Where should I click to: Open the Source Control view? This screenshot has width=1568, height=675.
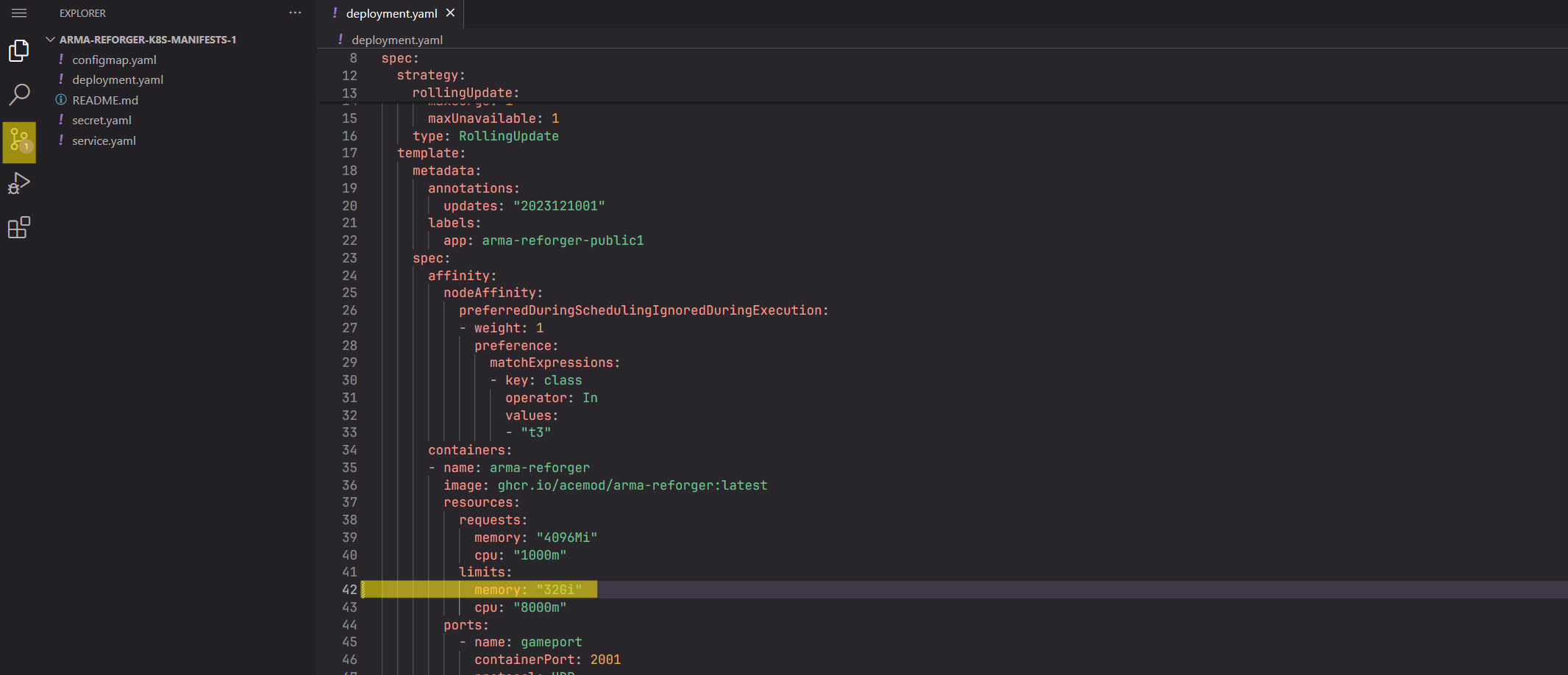[19, 142]
